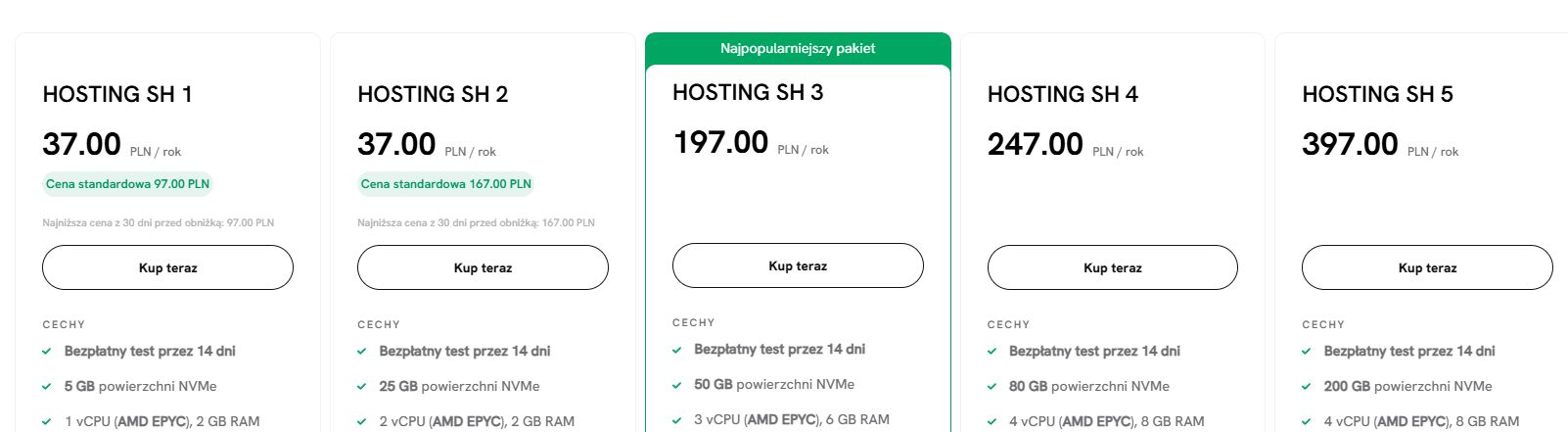Click Kup teraz button for Hosting SH 1
Screen dimensions: 1568x432
click(167, 267)
